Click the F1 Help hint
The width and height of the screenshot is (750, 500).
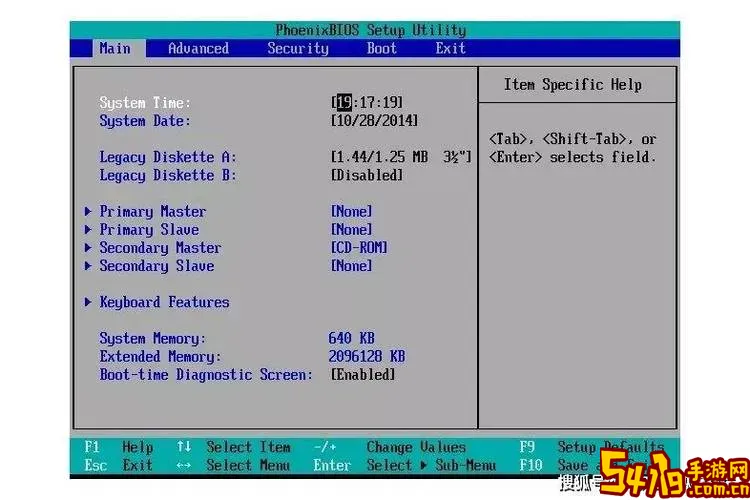(x=119, y=447)
